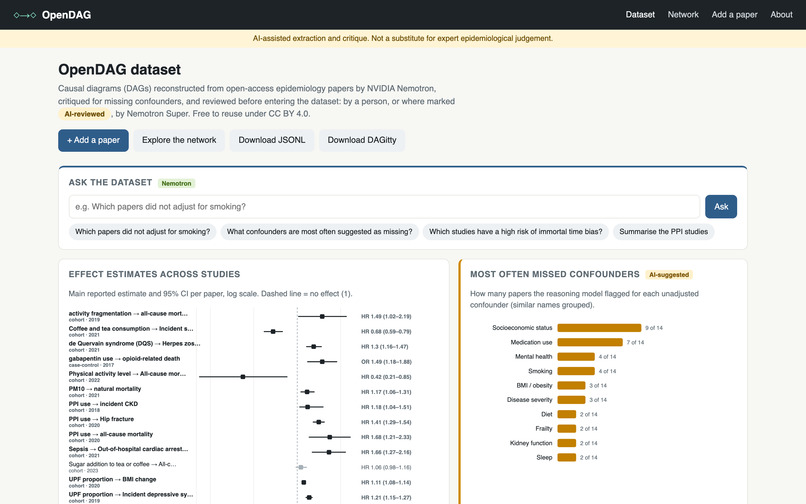Click the Ask button

tap(721, 206)
